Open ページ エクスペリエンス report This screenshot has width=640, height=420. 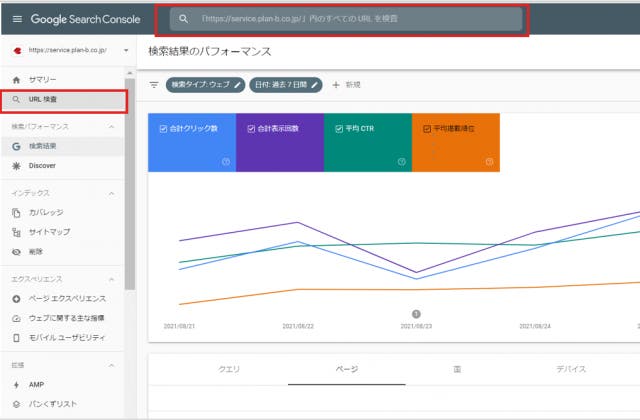click(63, 299)
